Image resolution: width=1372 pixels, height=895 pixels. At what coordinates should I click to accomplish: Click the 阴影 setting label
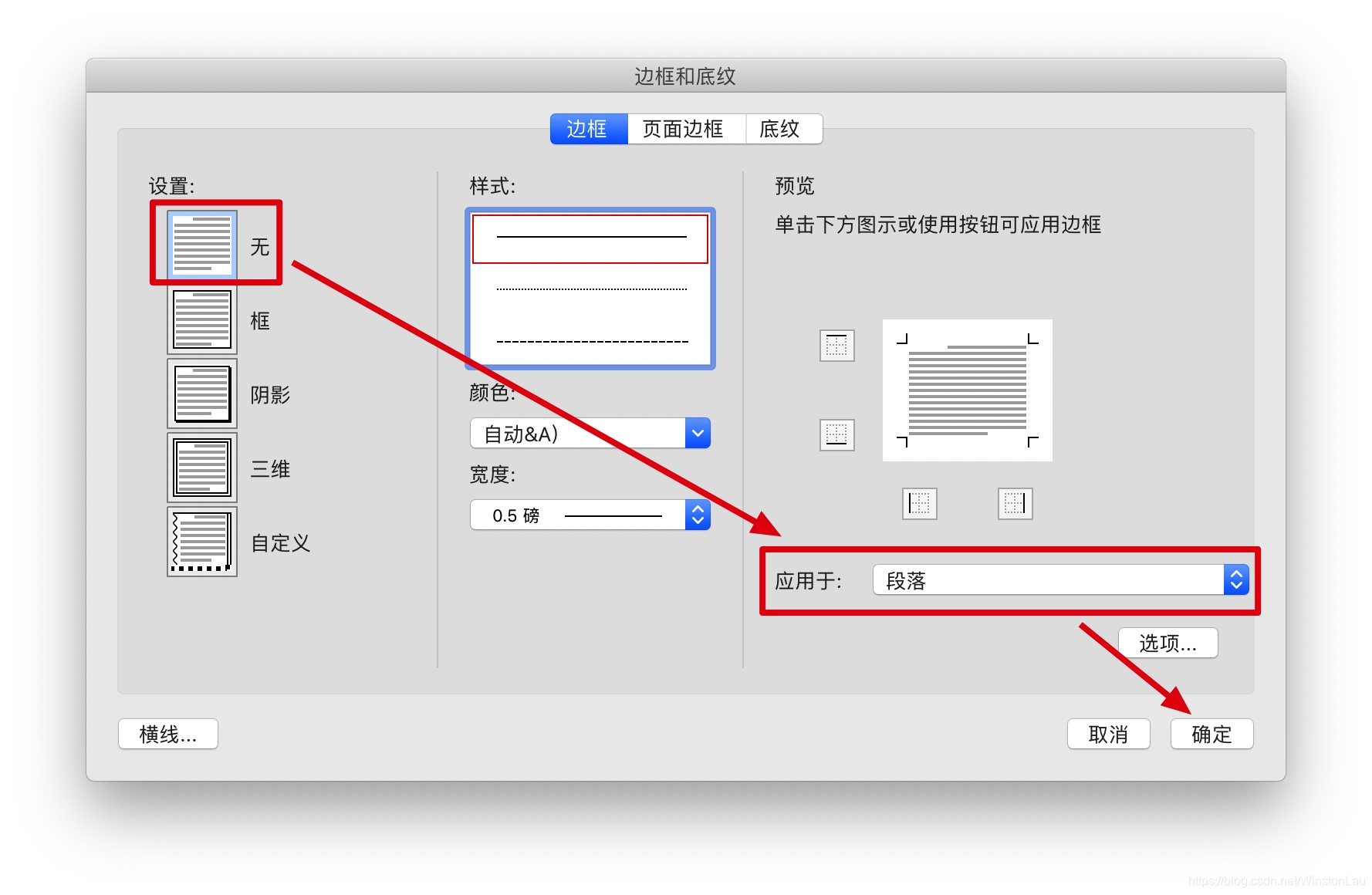(270, 395)
